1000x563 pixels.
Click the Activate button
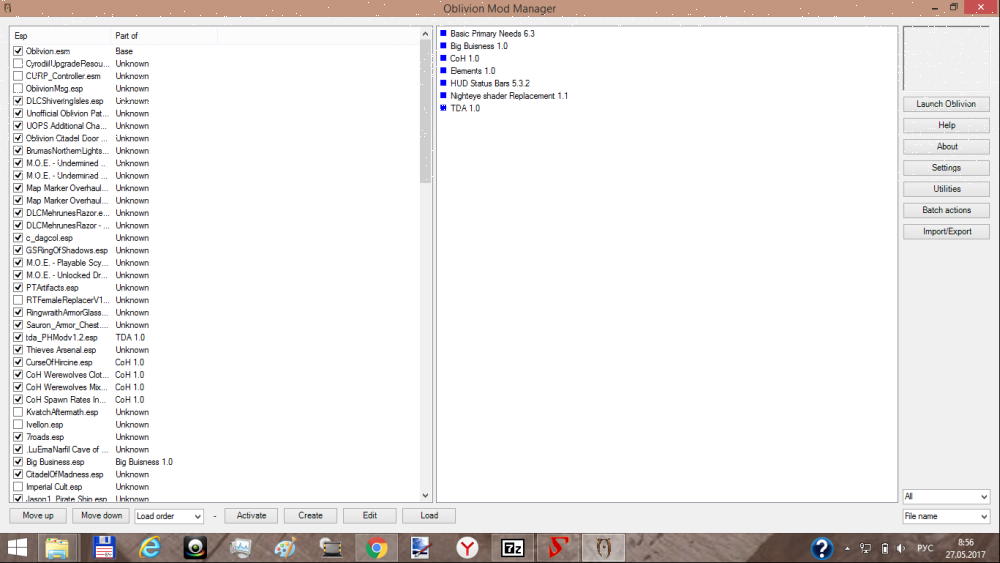click(x=251, y=515)
